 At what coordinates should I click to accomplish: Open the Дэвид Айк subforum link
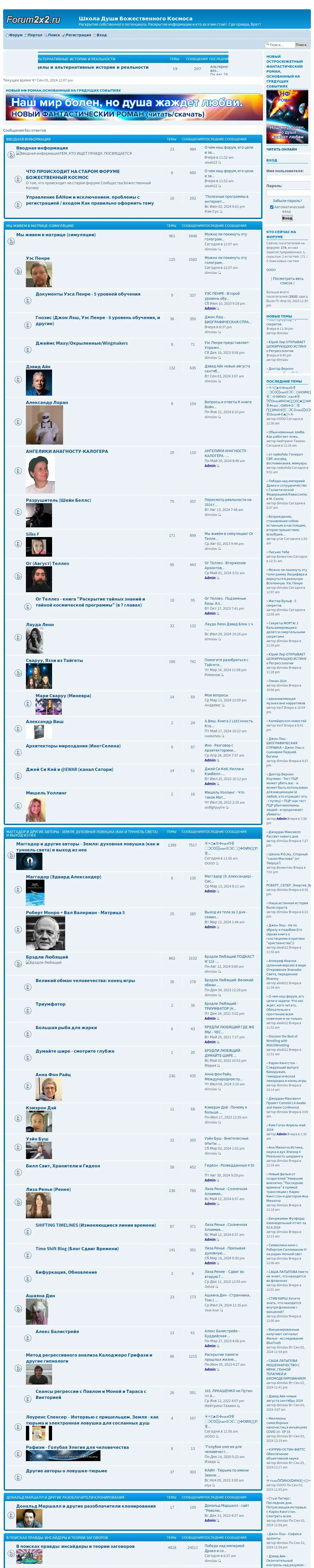(38, 367)
